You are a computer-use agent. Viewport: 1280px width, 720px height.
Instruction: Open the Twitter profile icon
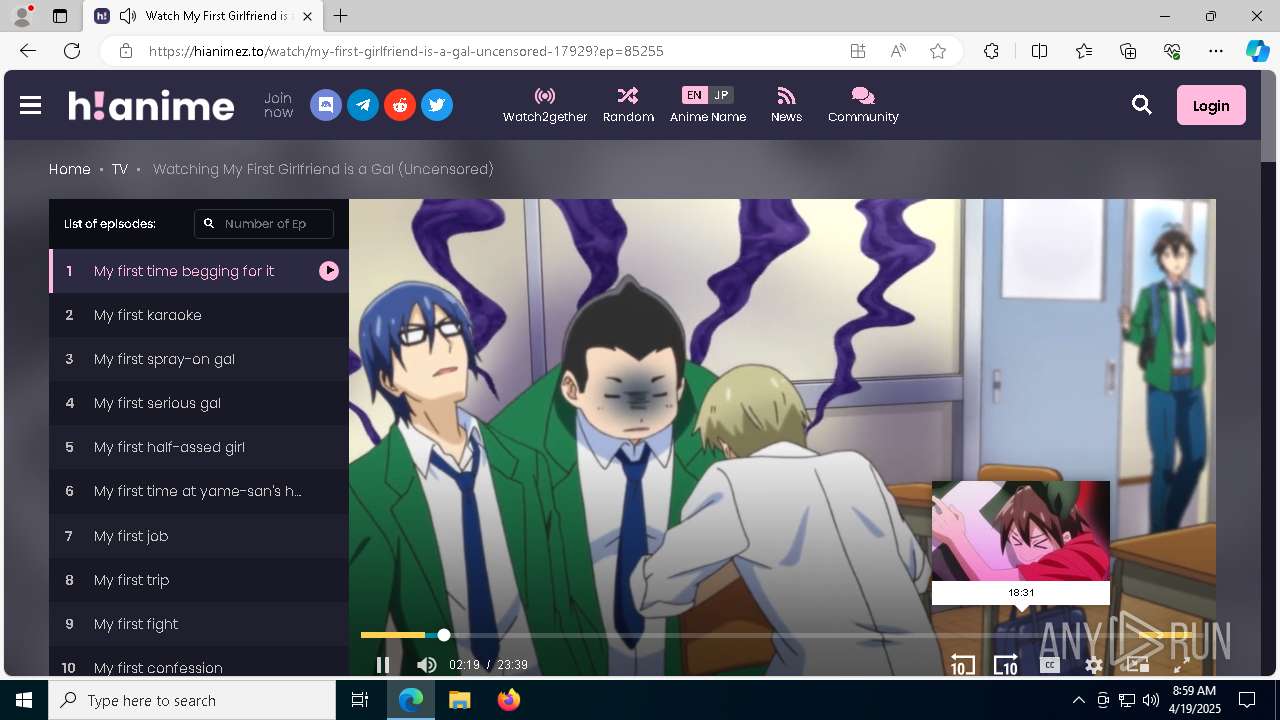click(x=437, y=105)
